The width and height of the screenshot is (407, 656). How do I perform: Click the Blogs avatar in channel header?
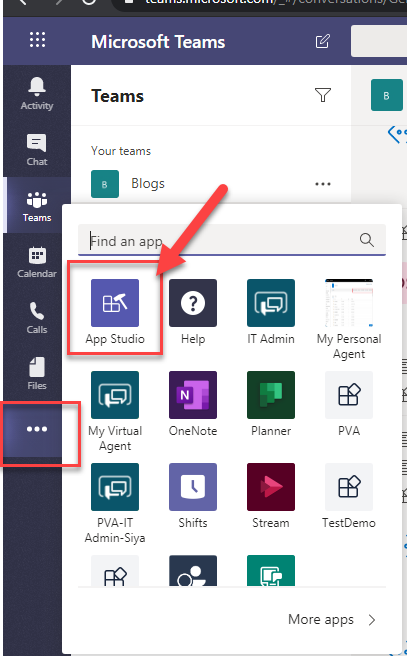pyautogui.click(x=387, y=95)
